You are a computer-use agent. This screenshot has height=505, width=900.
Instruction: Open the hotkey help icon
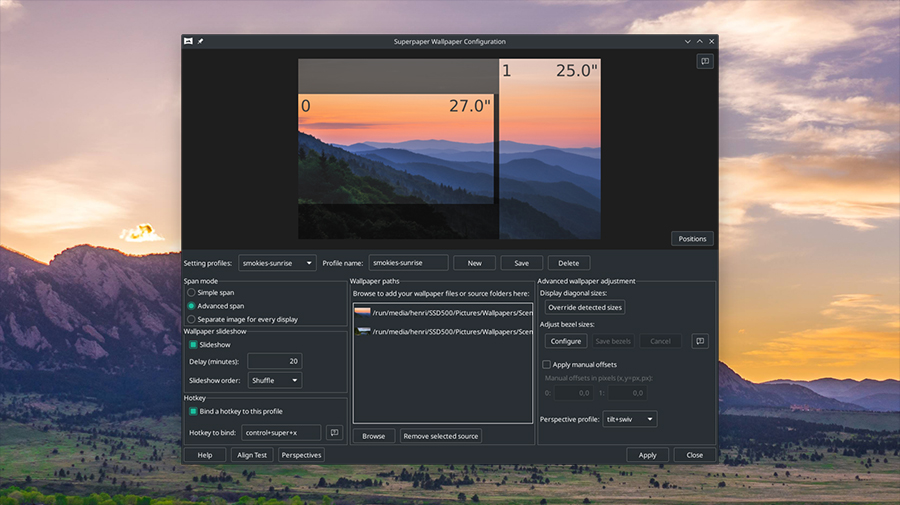335,432
